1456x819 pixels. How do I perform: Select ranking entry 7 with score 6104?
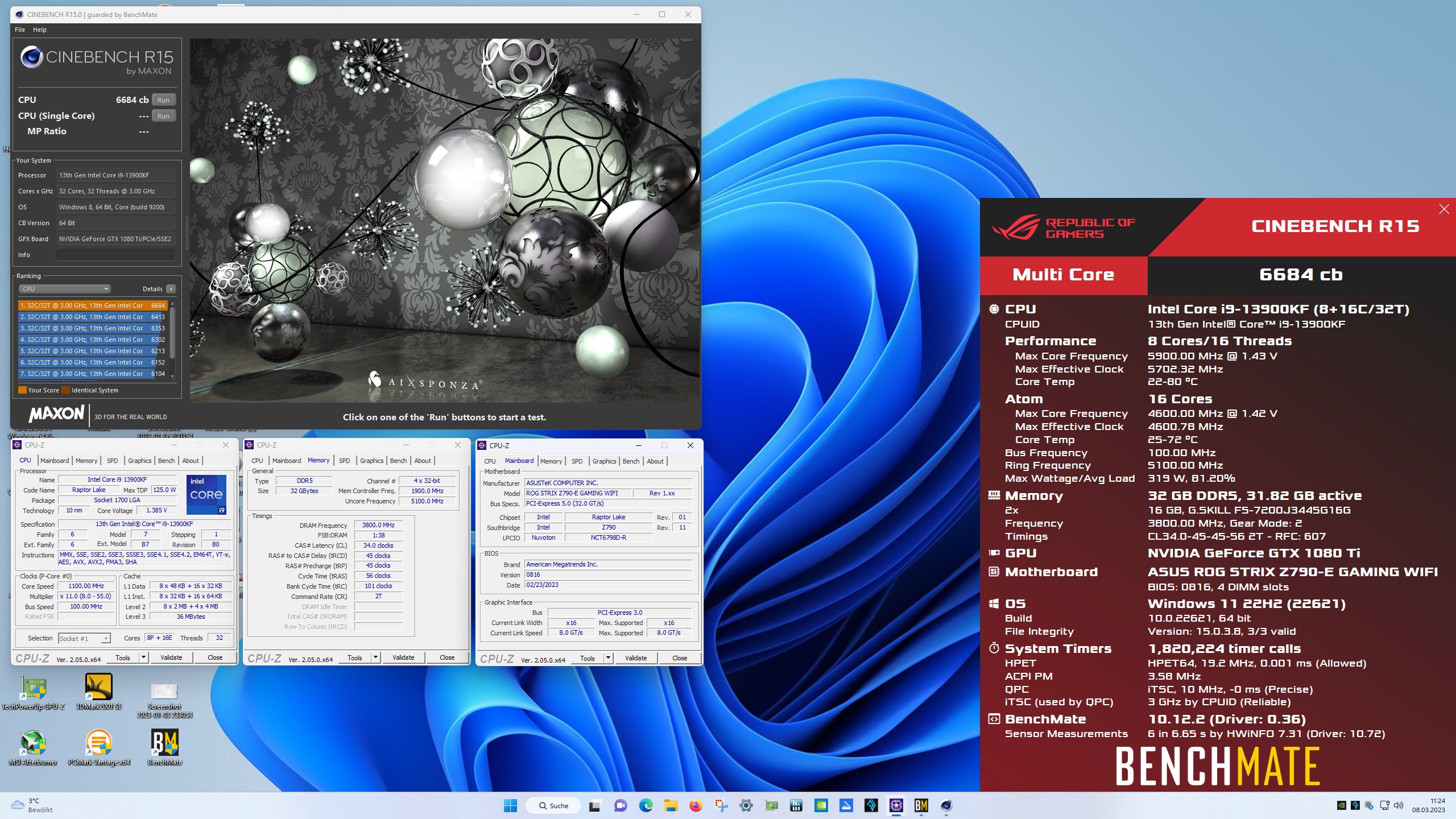point(93,374)
